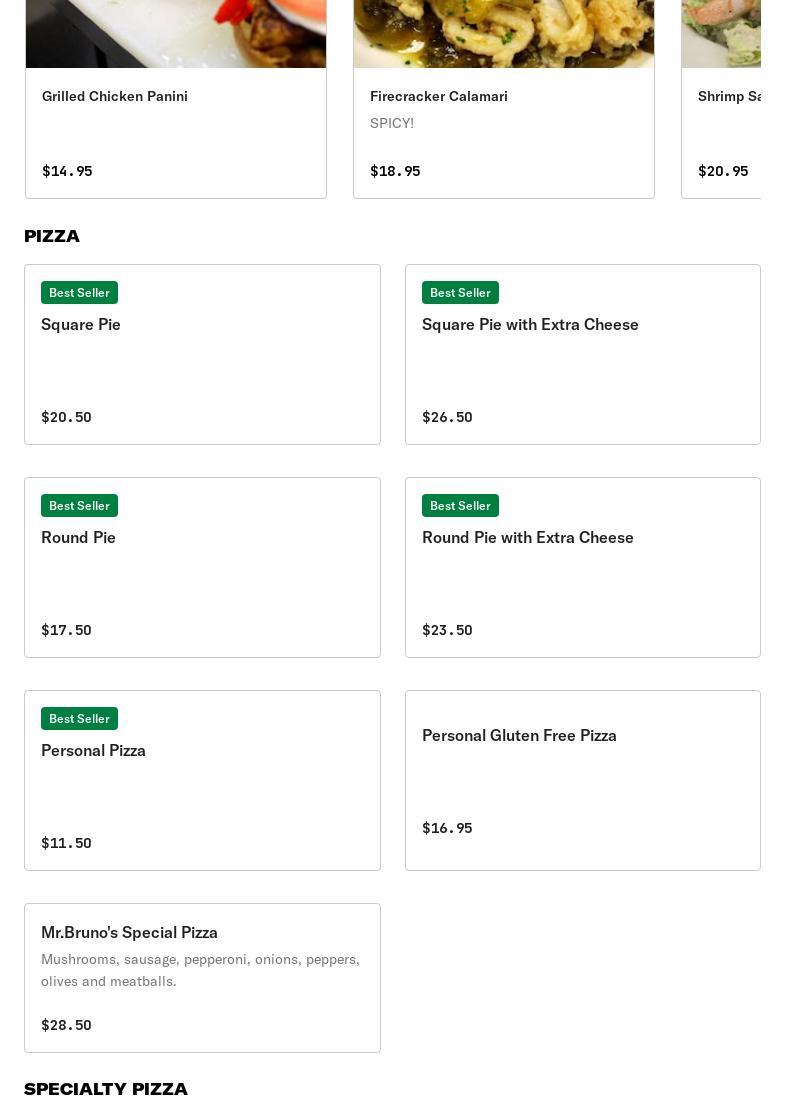Choose Square Pie with Extra Cheese
This screenshot has width=785, height=1112.
coord(530,324)
